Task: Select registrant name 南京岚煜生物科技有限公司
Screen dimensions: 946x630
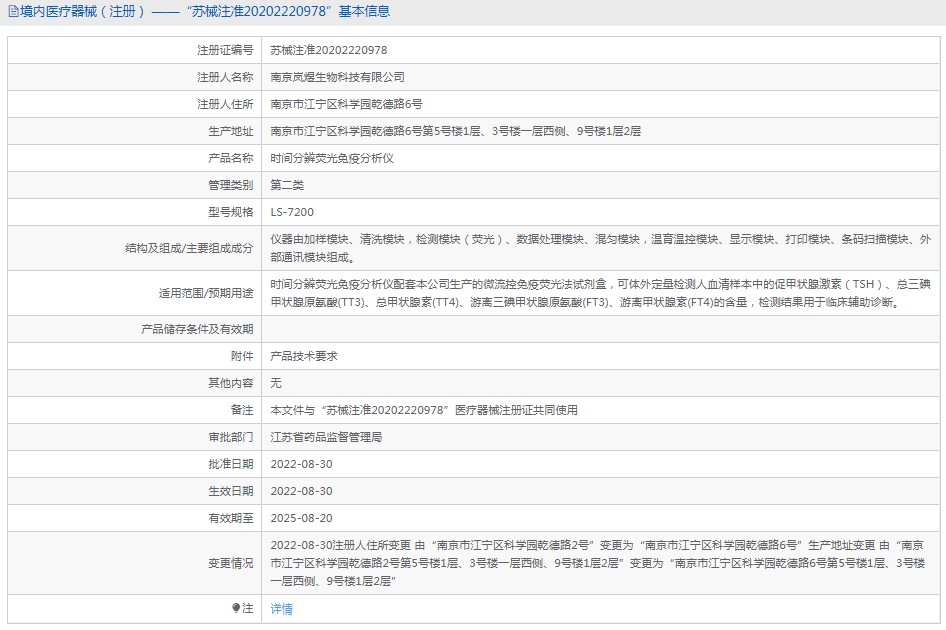Action: [338, 77]
